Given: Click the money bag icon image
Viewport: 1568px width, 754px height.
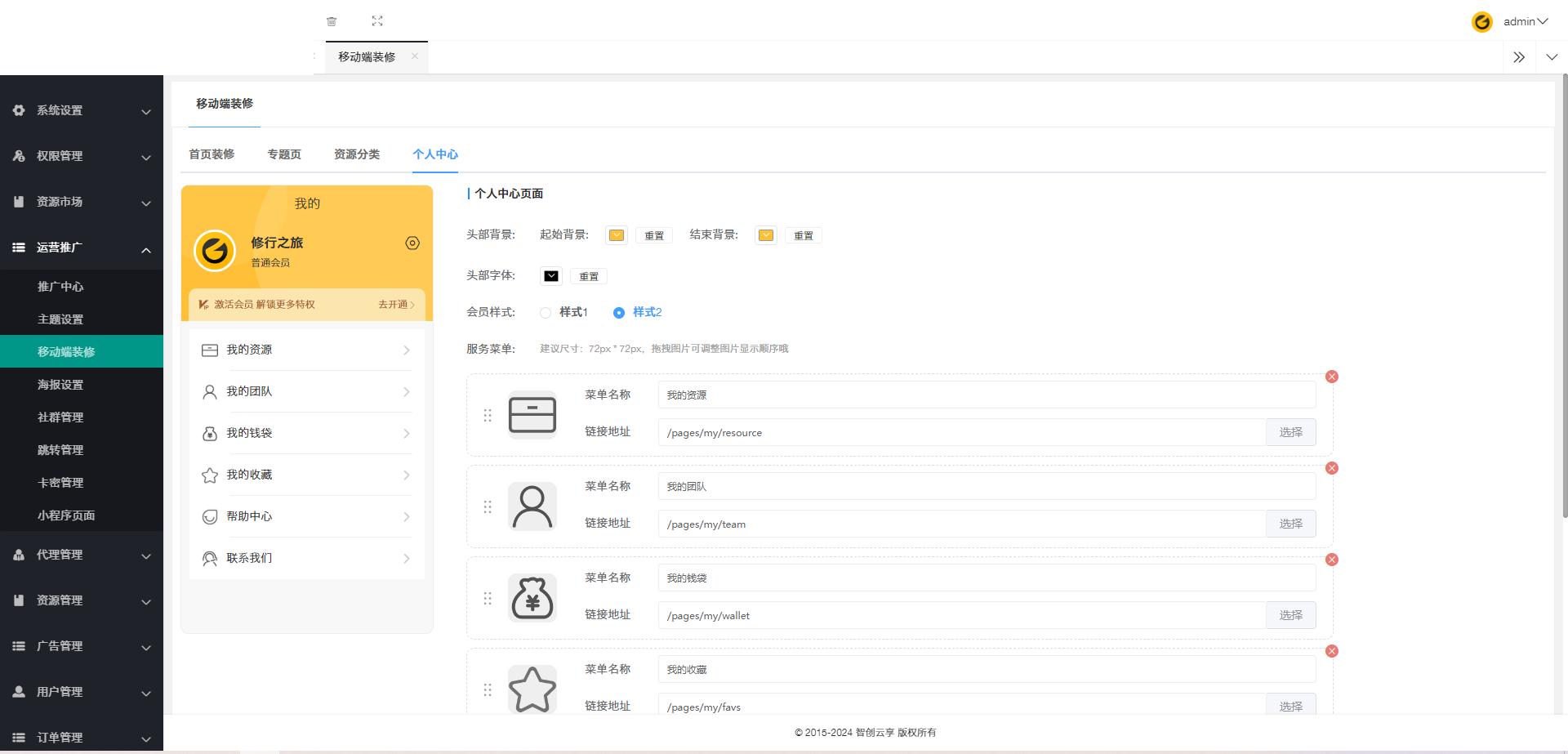Looking at the screenshot, I should tap(532, 598).
